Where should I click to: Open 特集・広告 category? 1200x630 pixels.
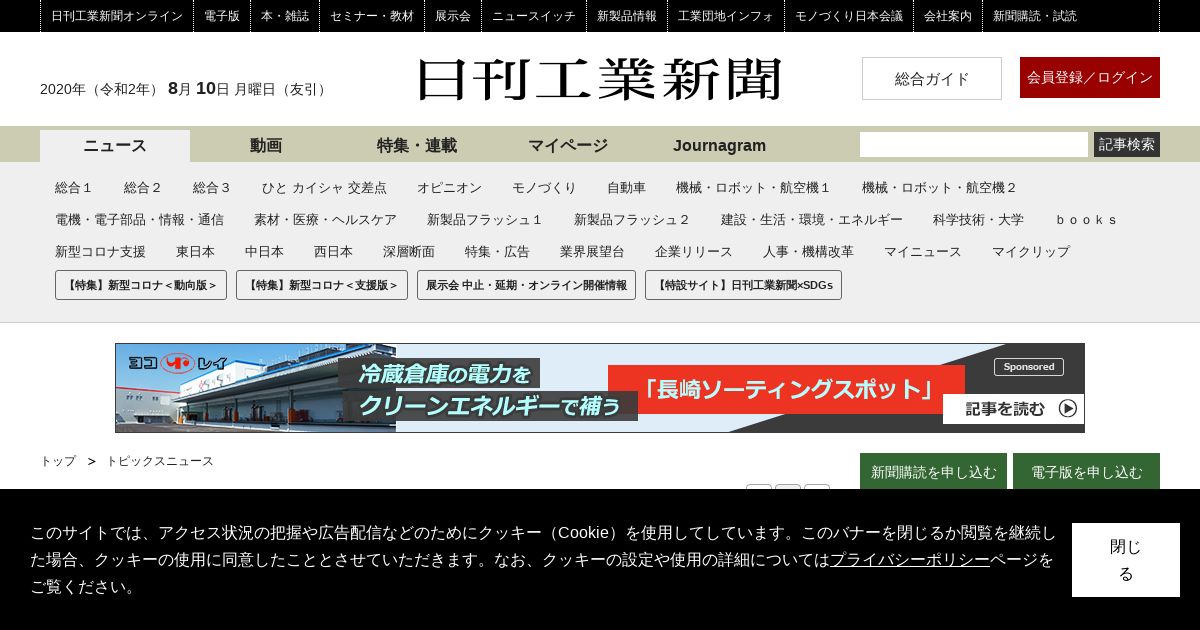tap(497, 252)
